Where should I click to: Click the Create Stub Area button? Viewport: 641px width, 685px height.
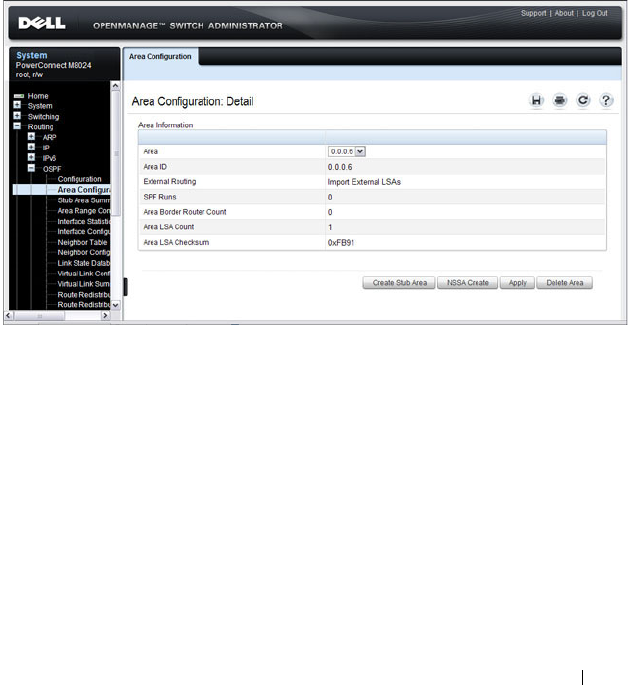399,283
